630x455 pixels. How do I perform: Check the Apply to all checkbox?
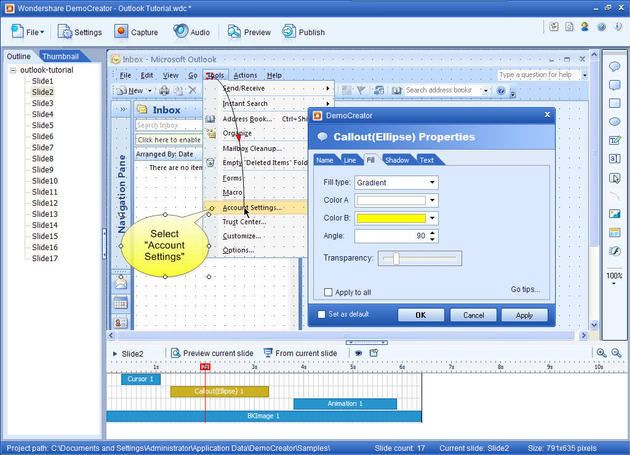[x=328, y=292]
